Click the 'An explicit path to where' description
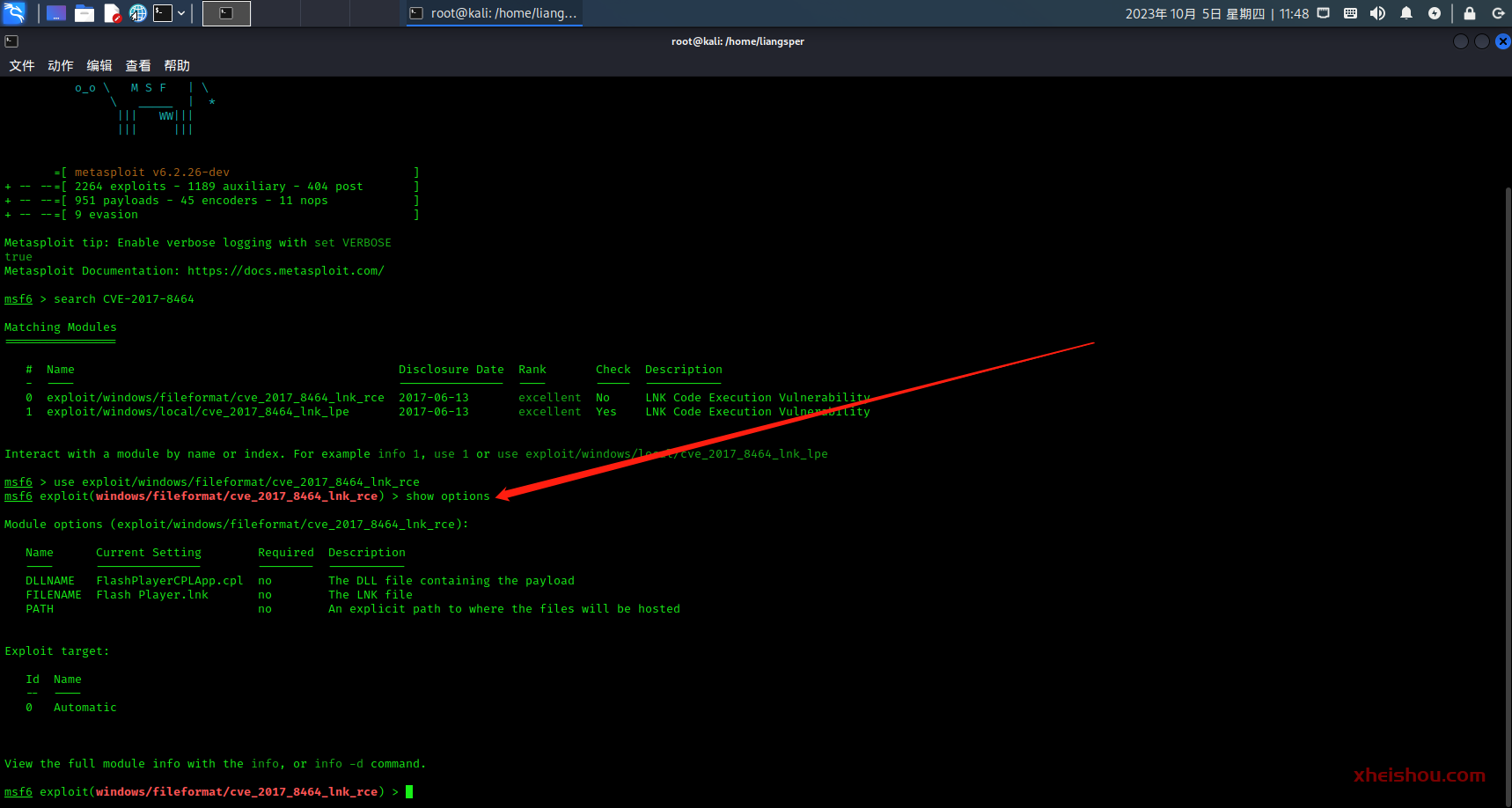 [x=504, y=609]
